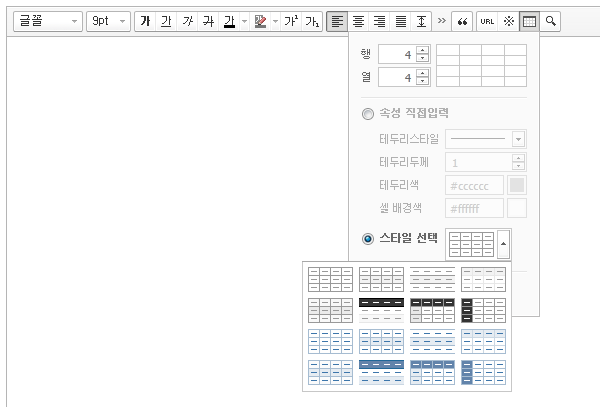Apply superscript formatting
600x407 pixels.
point(291,21)
